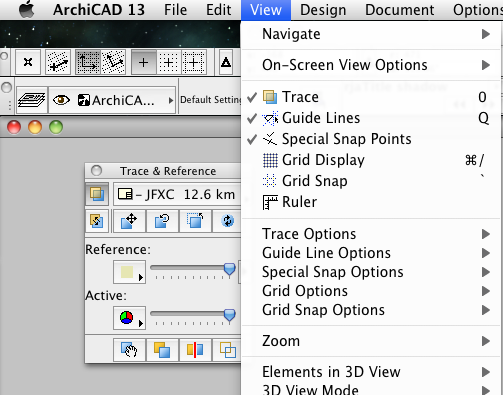Select the boxed construction grid snap icon

[194, 62]
